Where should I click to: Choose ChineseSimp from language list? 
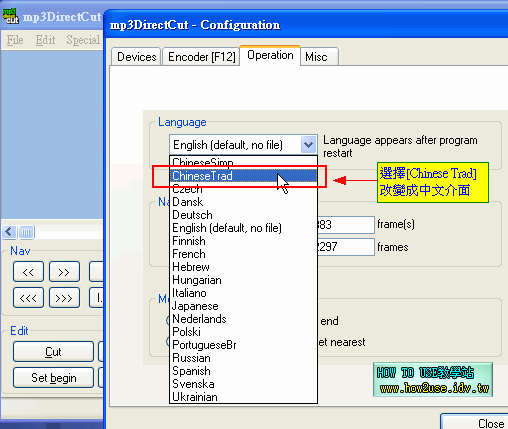click(x=243, y=162)
